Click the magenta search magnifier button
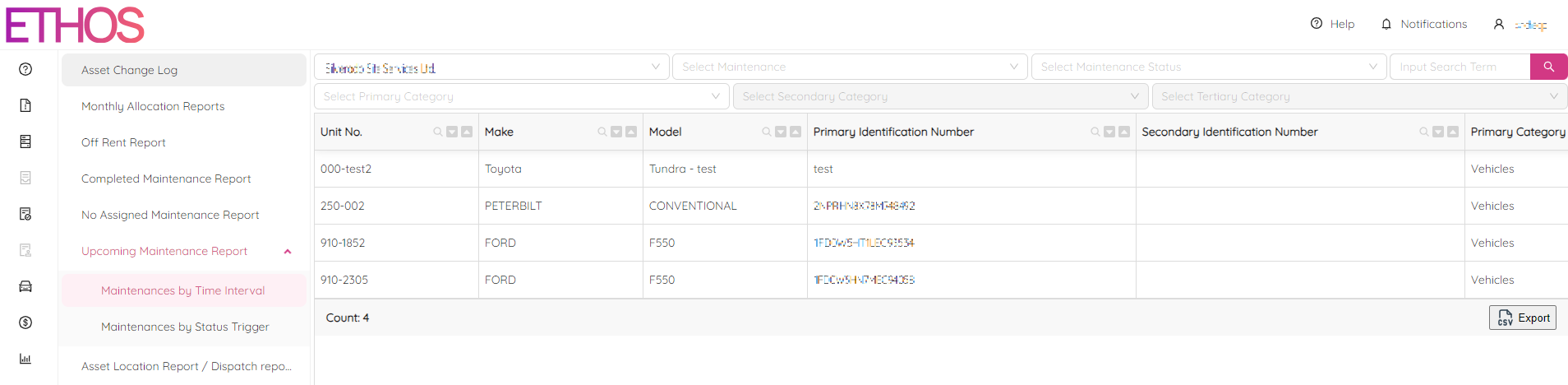The height and width of the screenshot is (385, 1568). coord(1548,67)
